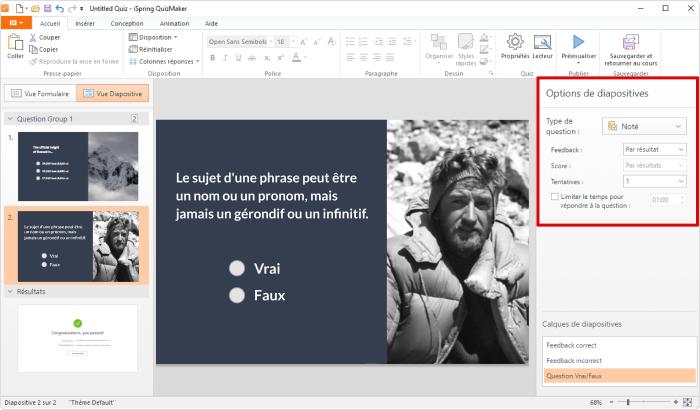This screenshot has height=410, width=700.
Task: Align paragraph text left
Action: click(351, 57)
